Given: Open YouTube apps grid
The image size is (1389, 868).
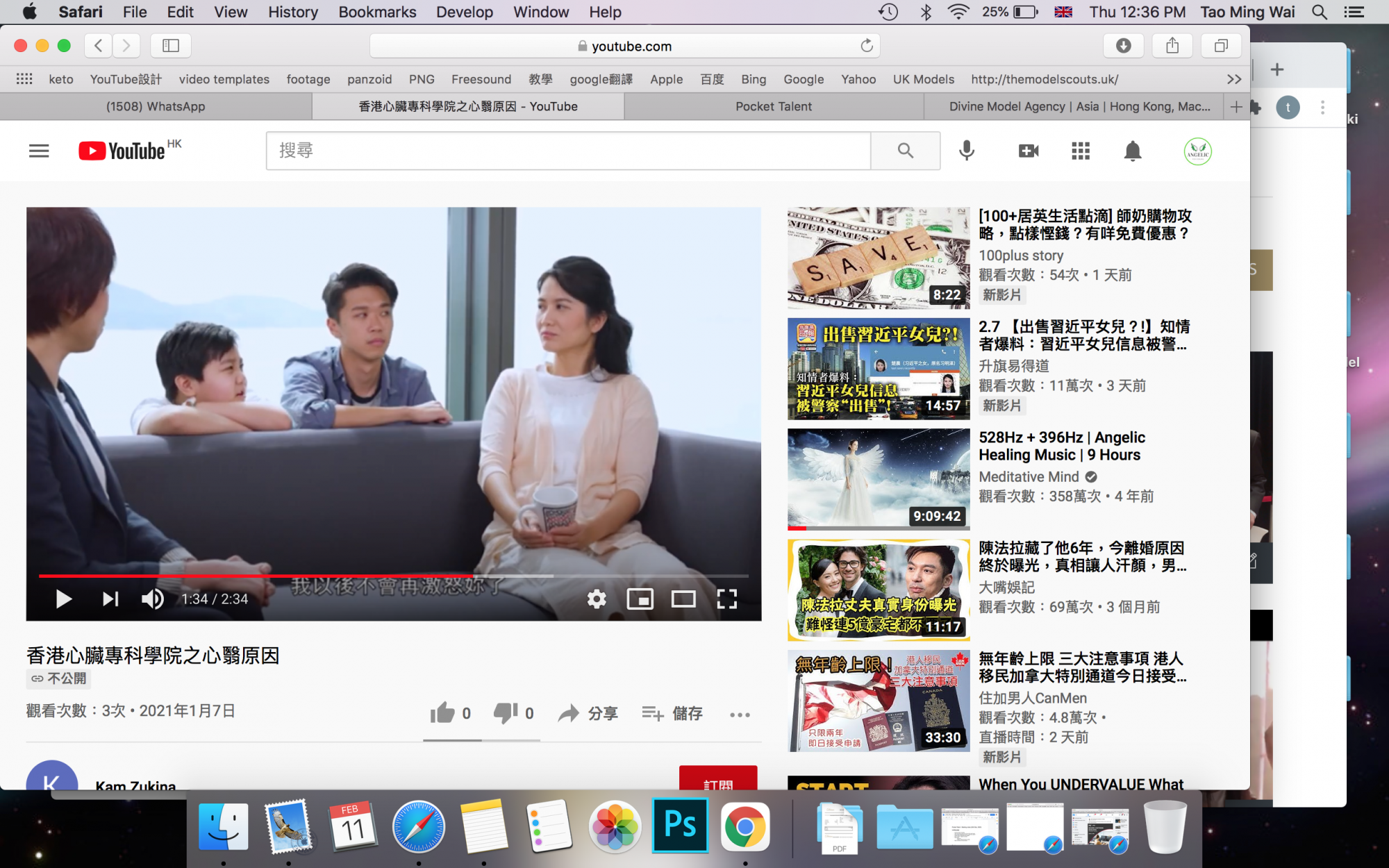Looking at the screenshot, I should click(1081, 151).
